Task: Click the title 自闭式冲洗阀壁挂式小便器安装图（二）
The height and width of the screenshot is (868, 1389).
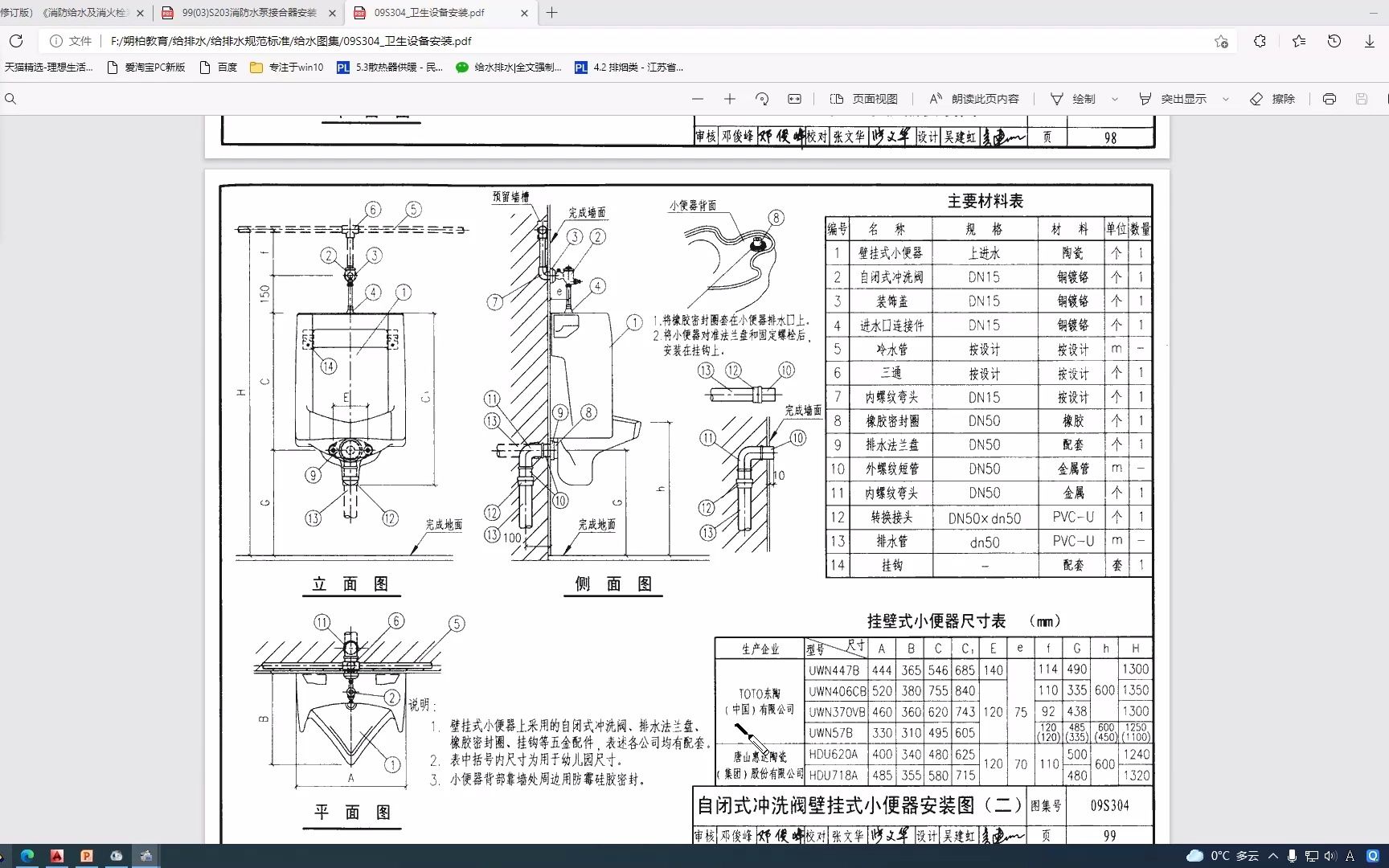Action: (859, 805)
